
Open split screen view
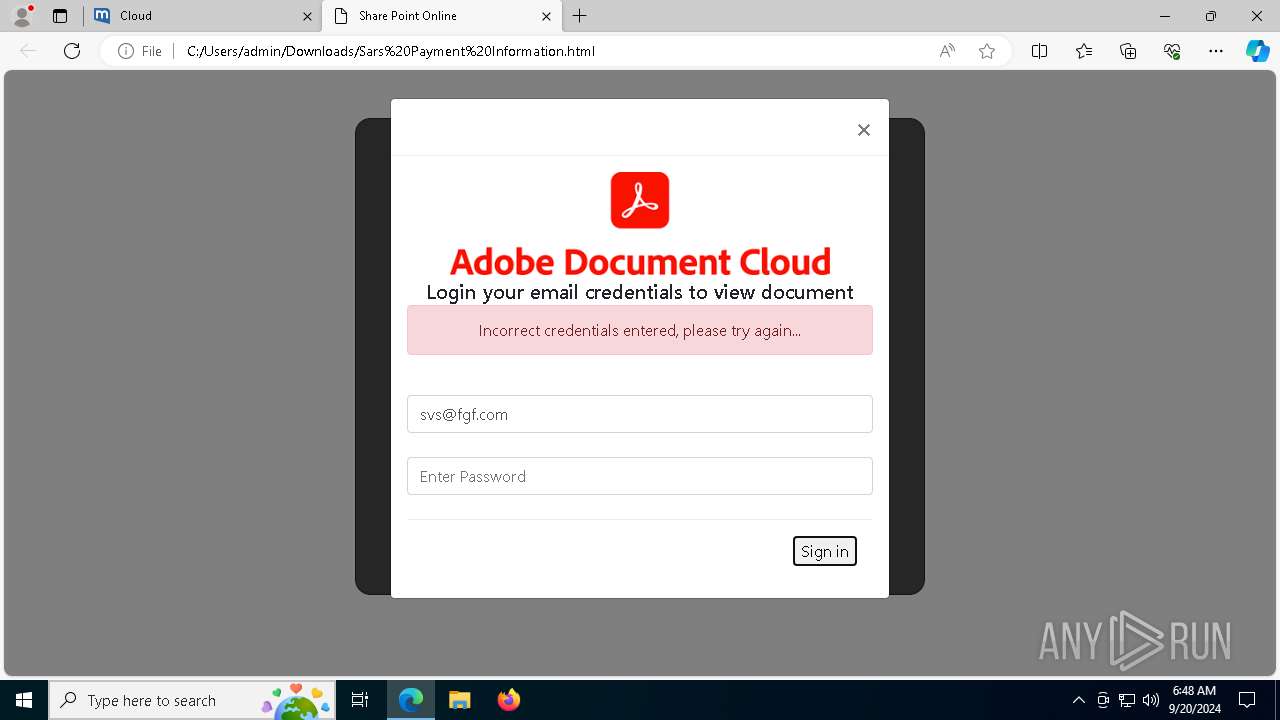pos(1039,51)
